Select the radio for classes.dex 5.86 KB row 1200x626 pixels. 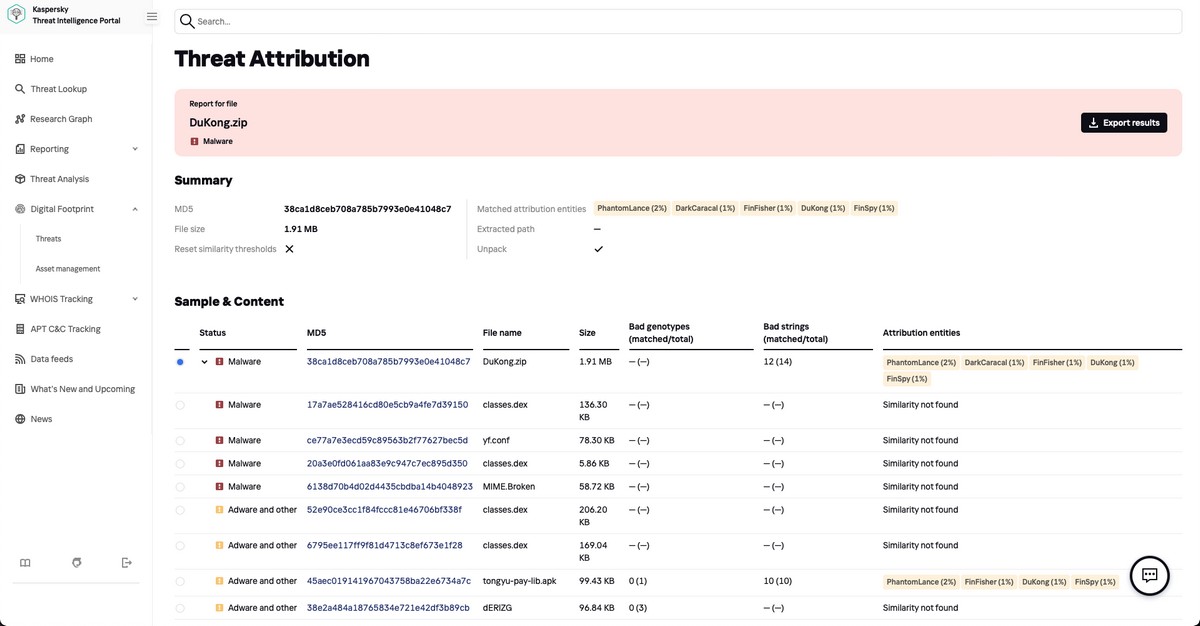pyautogui.click(x=180, y=464)
